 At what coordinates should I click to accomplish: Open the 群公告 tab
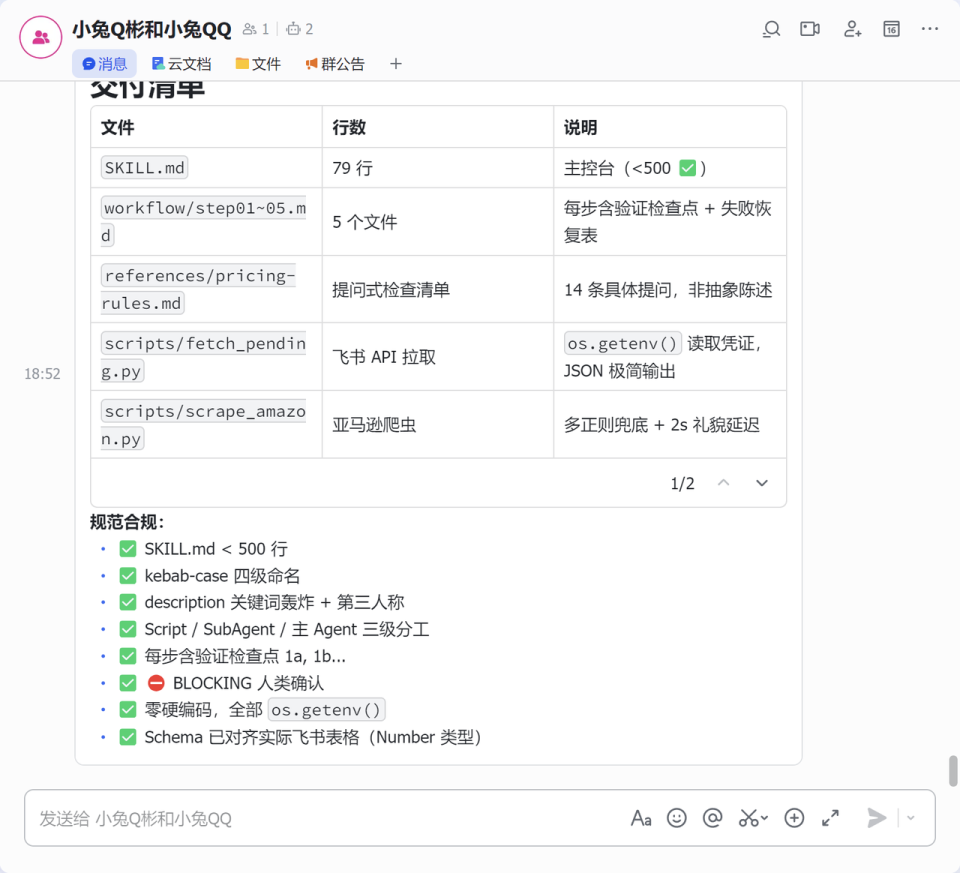(334, 63)
